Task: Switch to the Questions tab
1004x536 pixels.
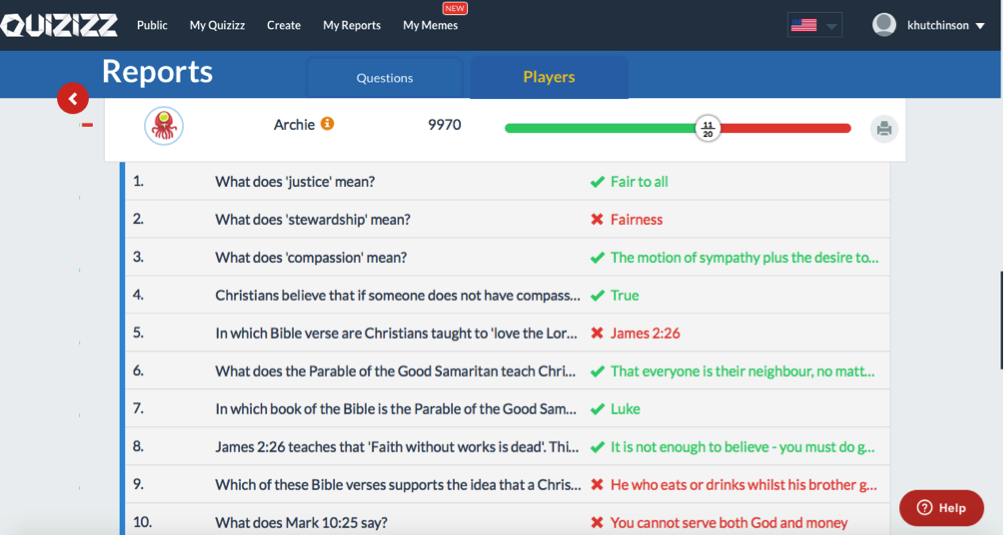Action: [x=385, y=77]
